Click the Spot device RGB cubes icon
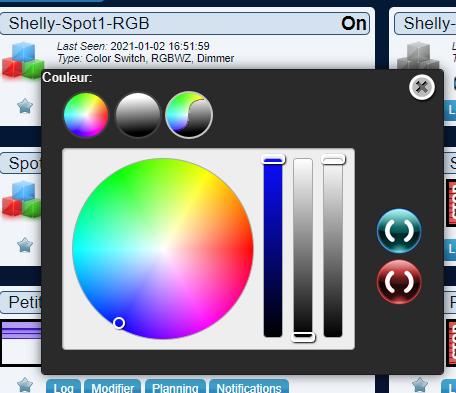The width and height of the screenshot is (456, 393). [x=21, y=199]
